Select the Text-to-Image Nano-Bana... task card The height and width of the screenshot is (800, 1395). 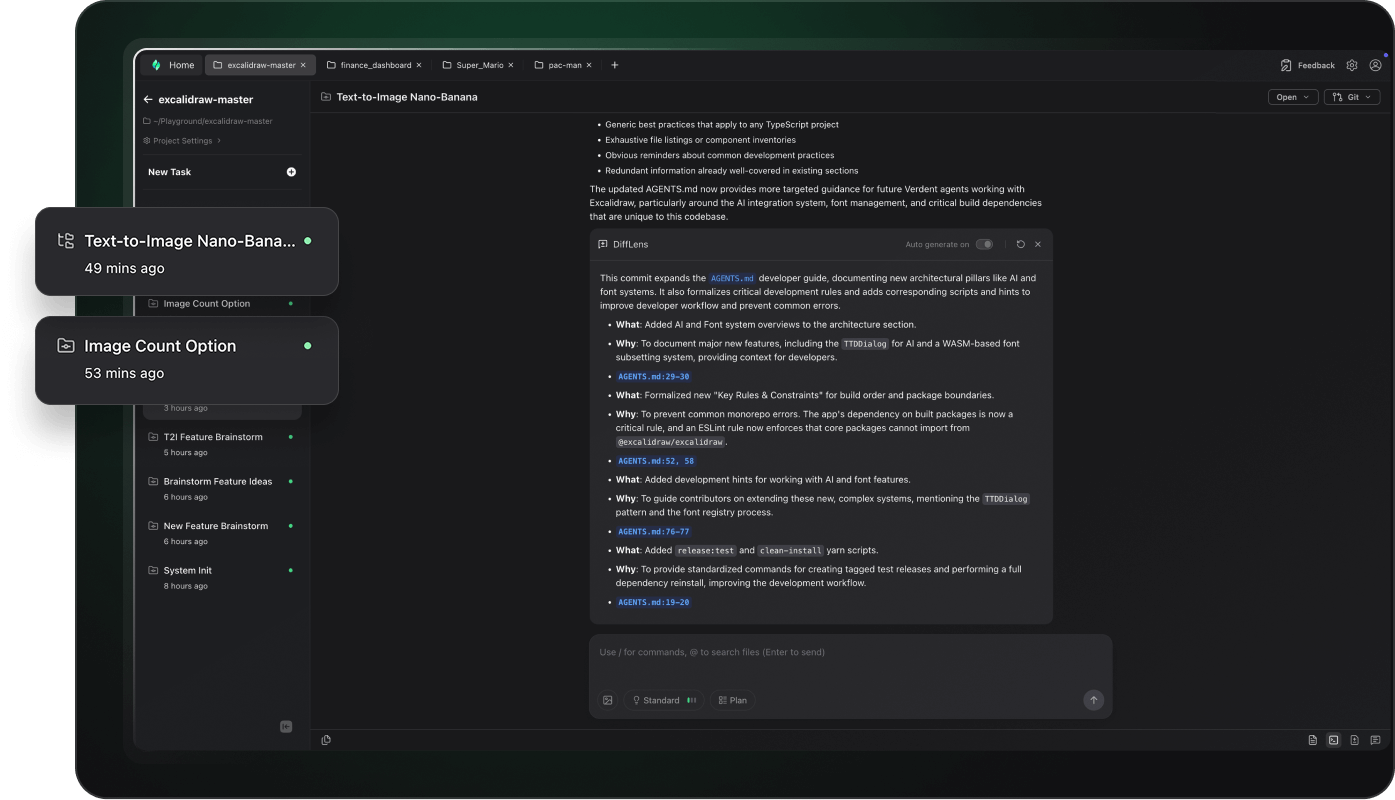point(187,252)
